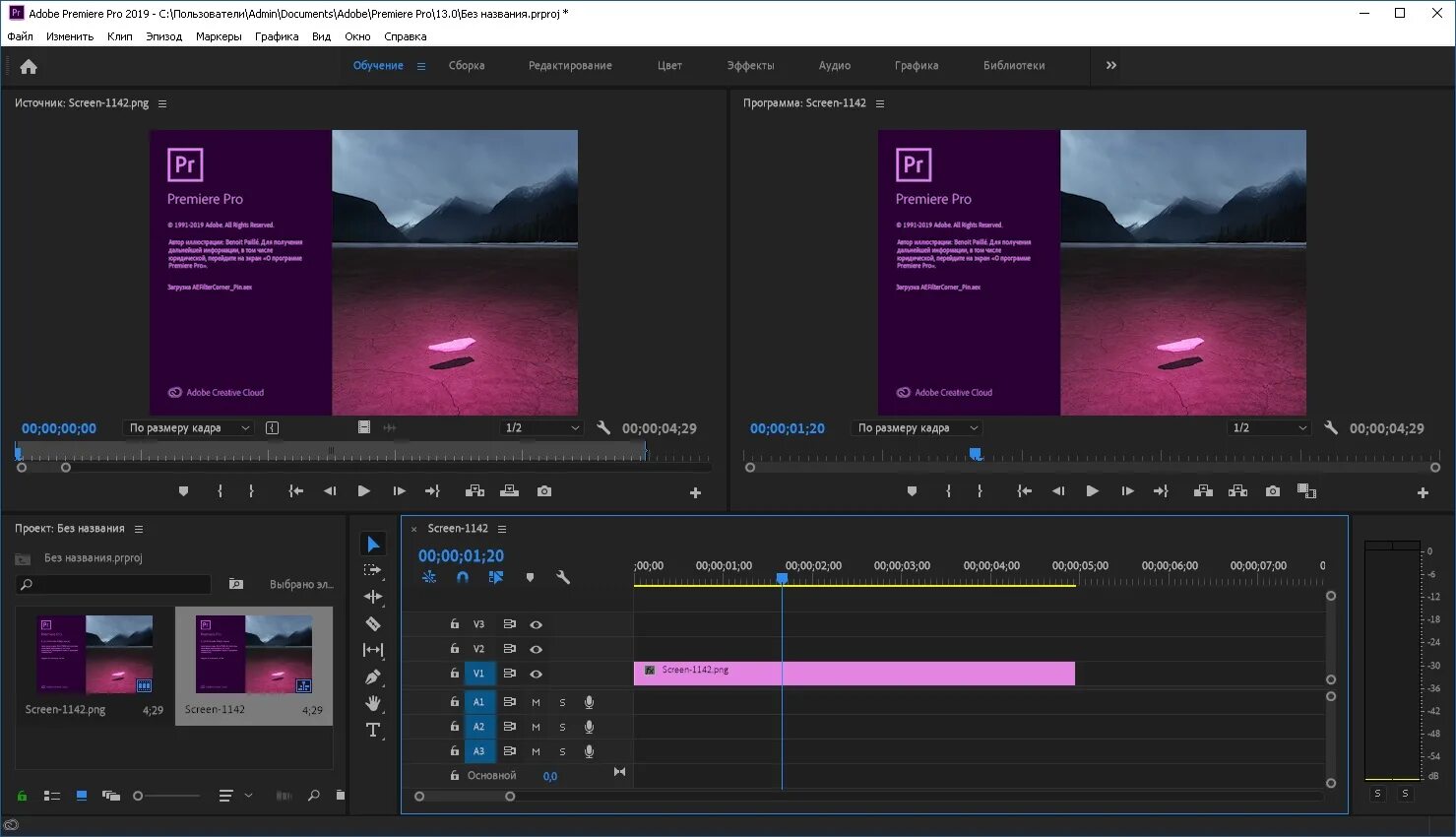This screenshot has width=1456, height=837.
Task: Click the Program monitor timecode 00;00;01;20
Action: click(x=788, y=428)
